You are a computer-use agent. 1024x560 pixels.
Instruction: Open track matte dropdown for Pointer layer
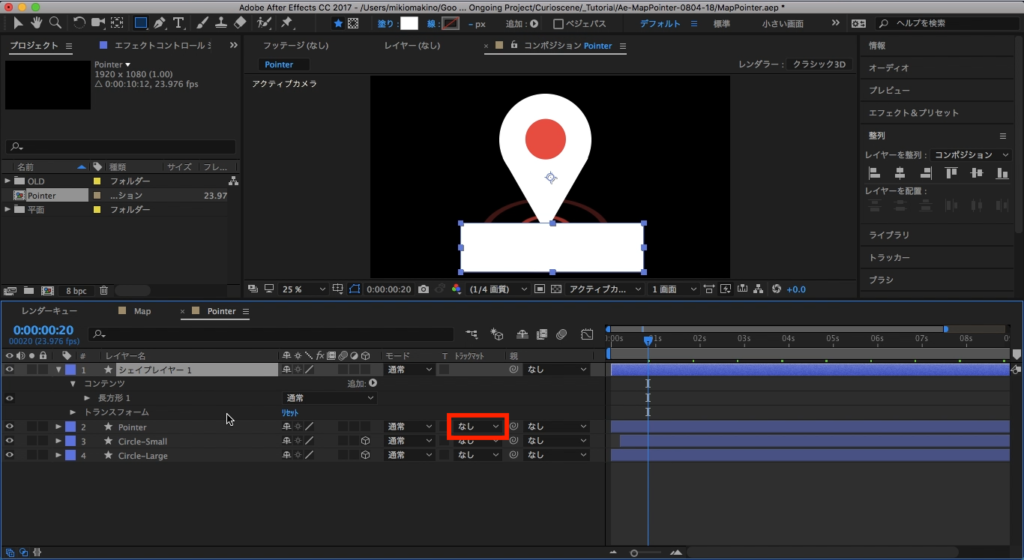tap(477, 427)
